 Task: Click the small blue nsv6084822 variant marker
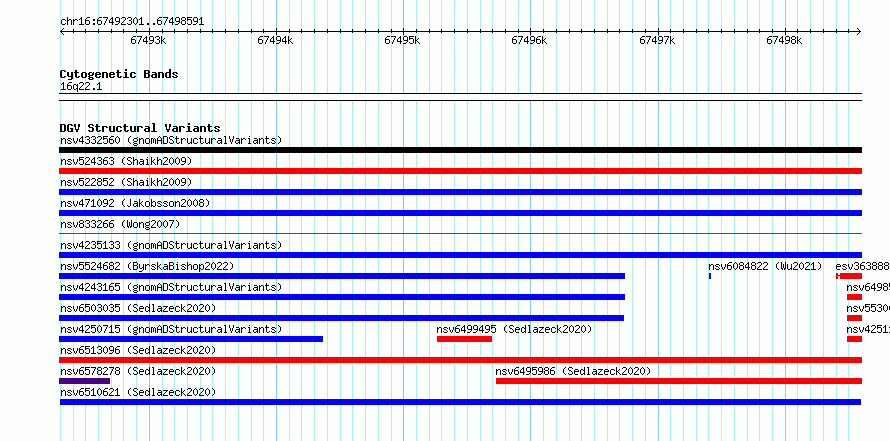(x=710, y=276)
